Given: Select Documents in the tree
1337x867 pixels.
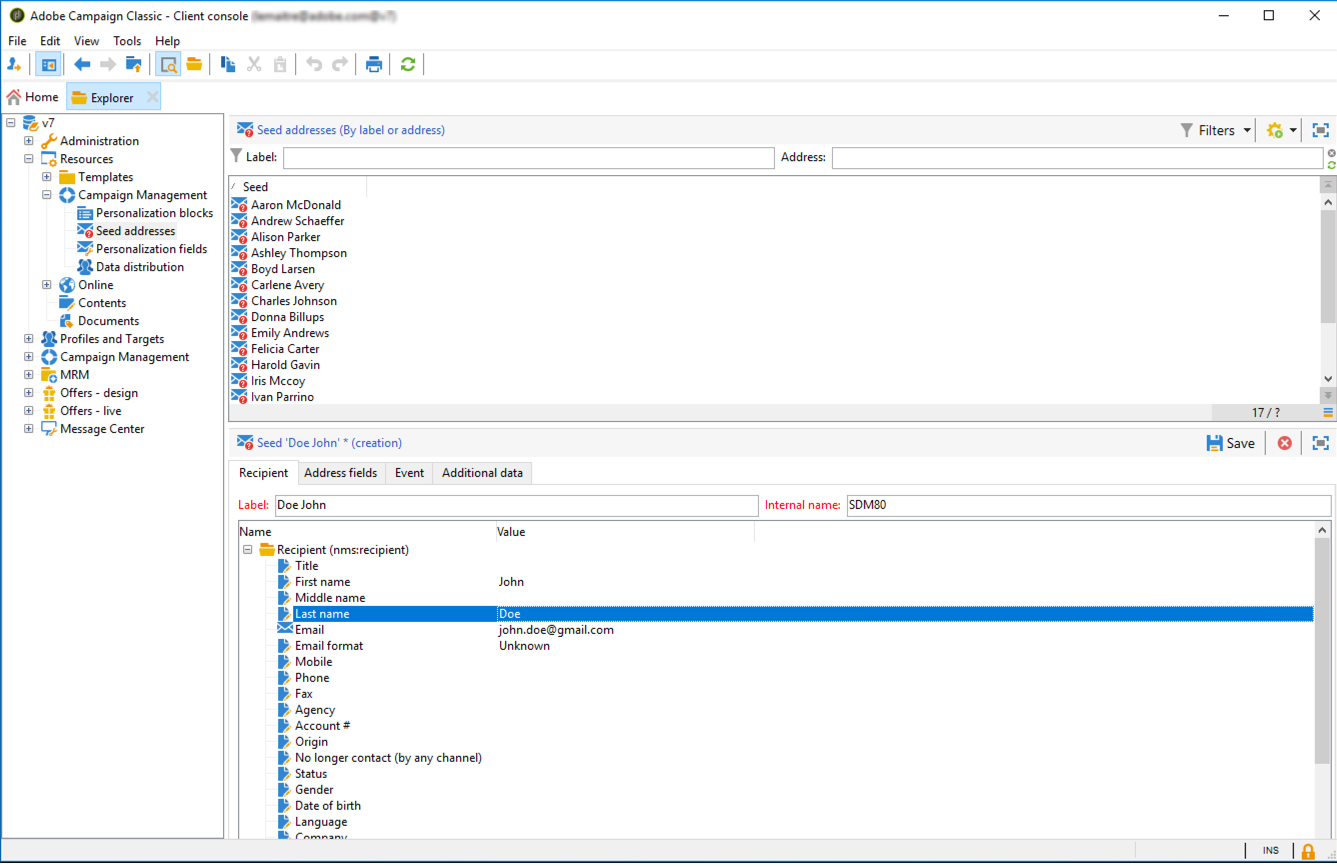Looking at the screenshot, I should (x=108, y=321).
